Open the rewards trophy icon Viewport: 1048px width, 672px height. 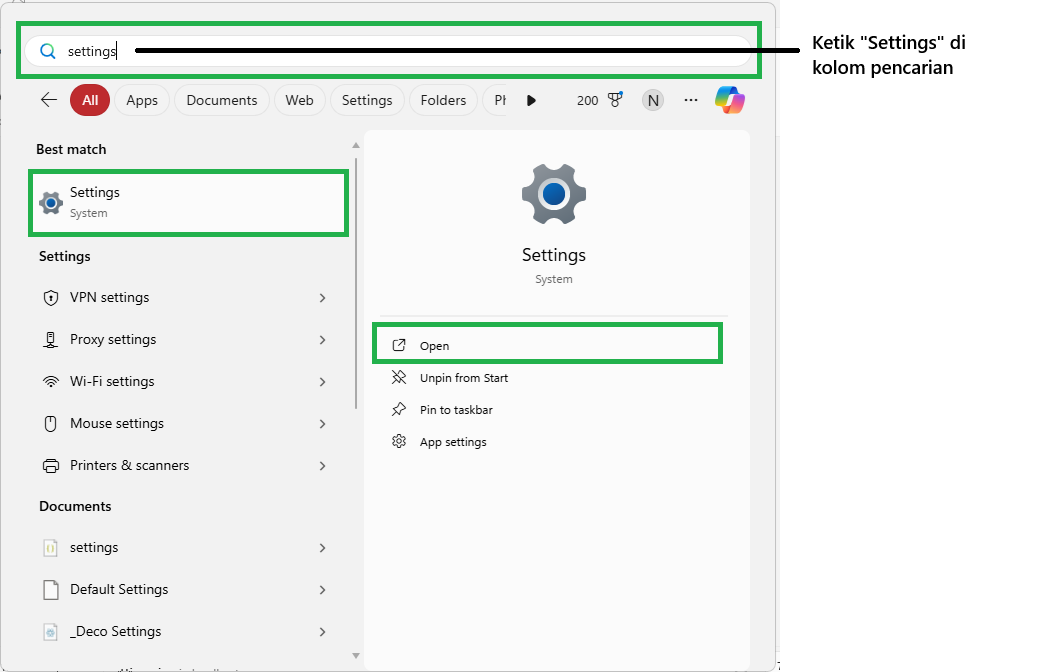click(615, 100)
